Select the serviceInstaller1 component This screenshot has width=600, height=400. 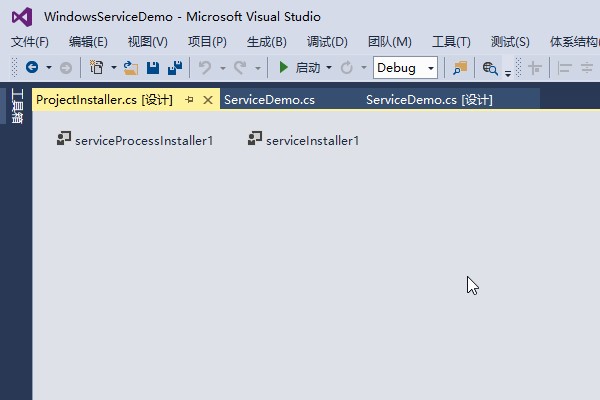point(303,141)
